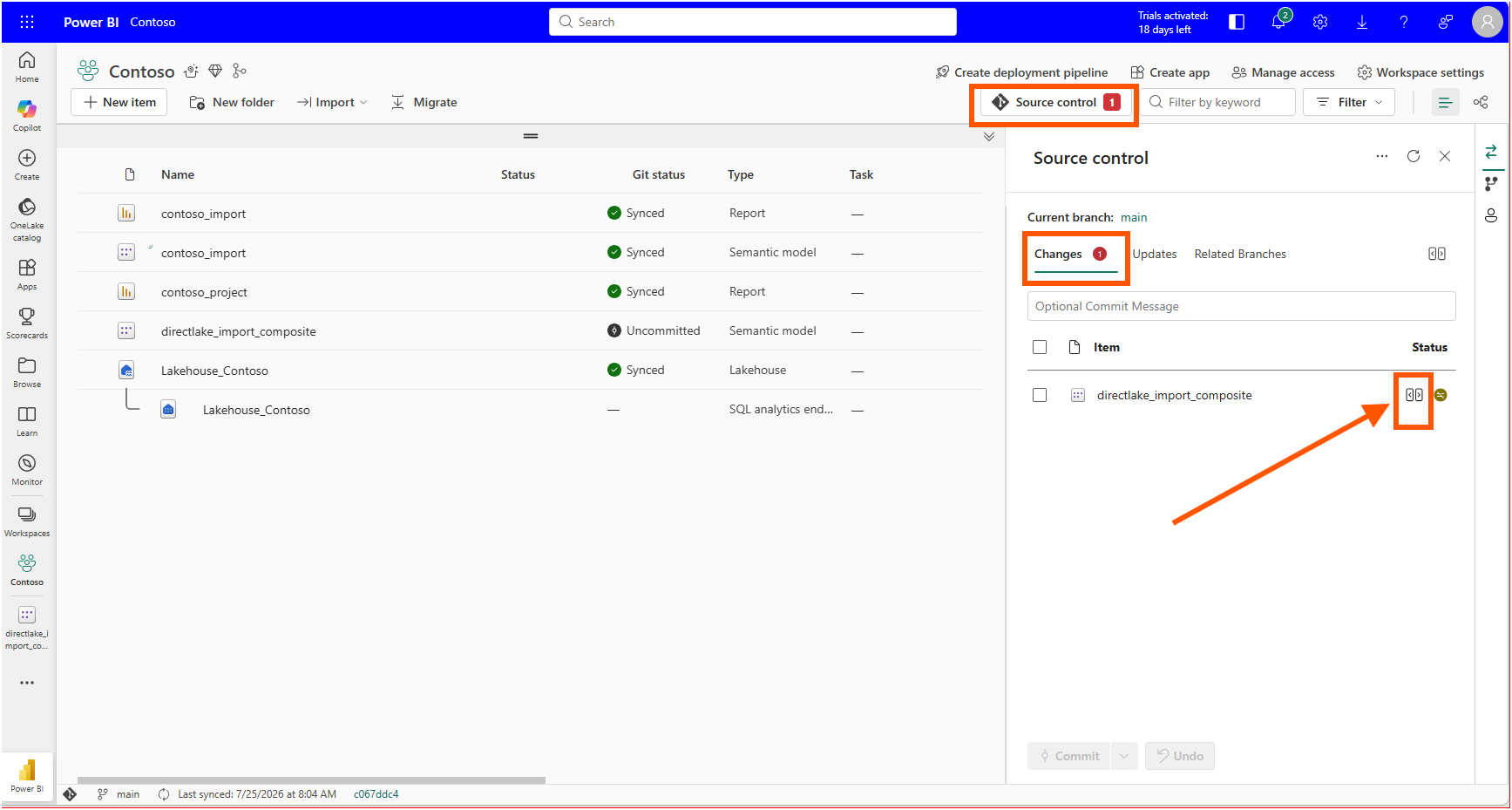This screenshot has width=1512, height=810.
Task: Click the Filter by keyword field
Action: (1218, 102)
